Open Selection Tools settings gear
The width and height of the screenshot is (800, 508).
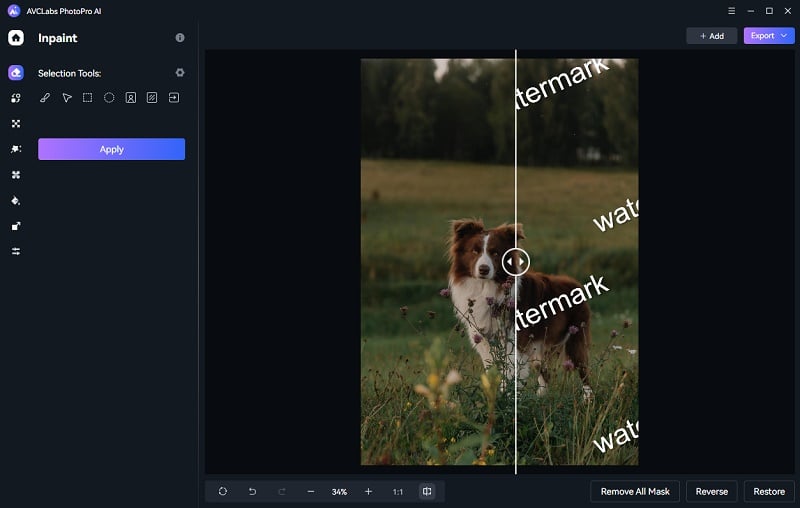180,72
